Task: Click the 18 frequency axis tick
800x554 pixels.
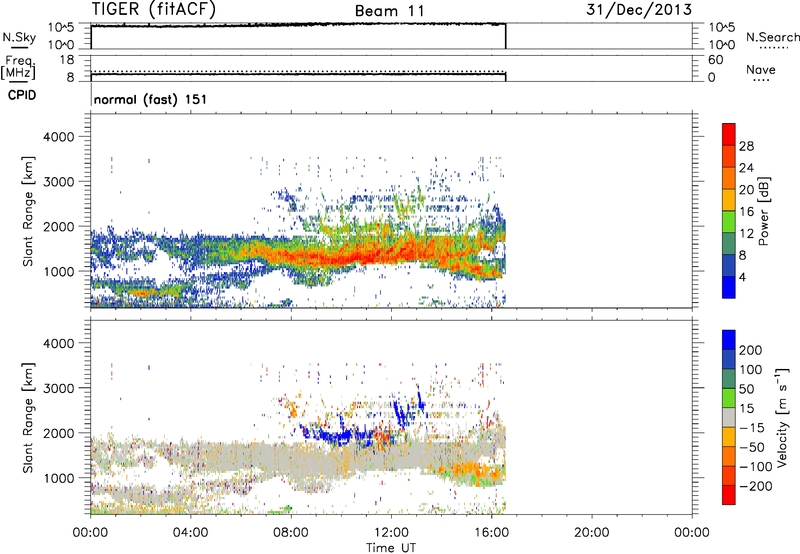Action: tap(67, 60)
